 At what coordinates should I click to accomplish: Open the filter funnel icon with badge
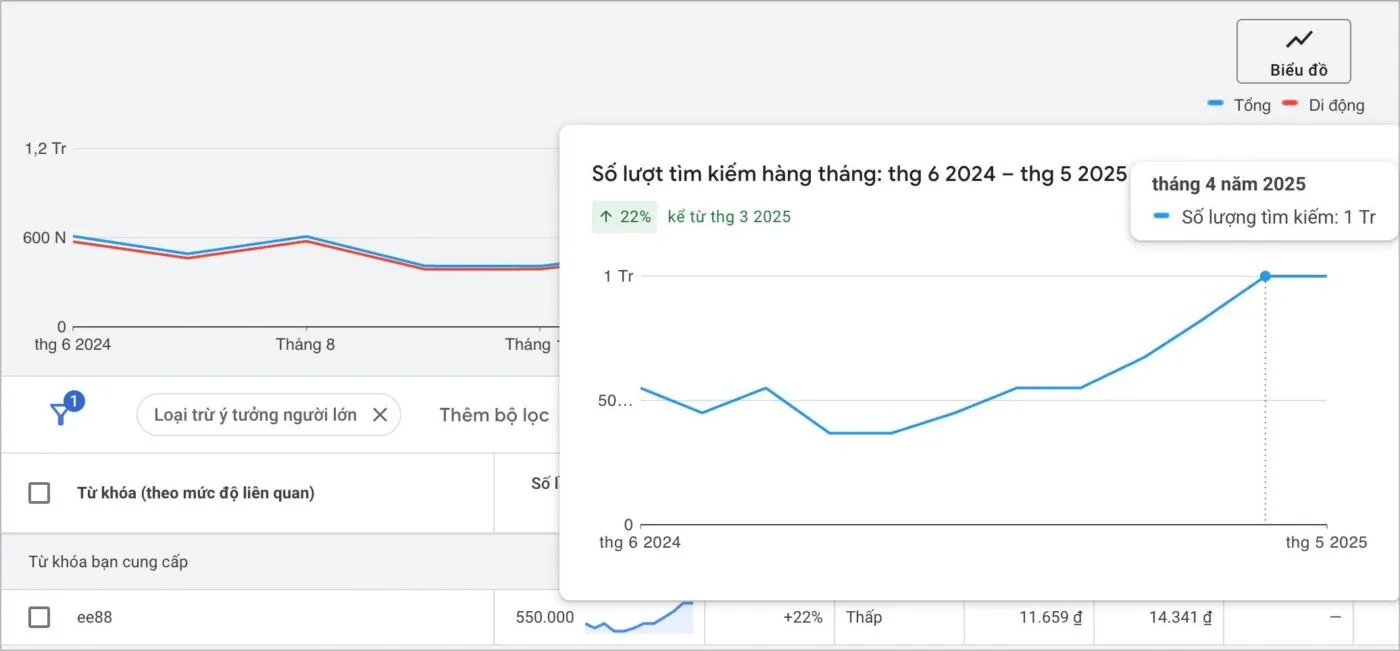pos(62,413)
